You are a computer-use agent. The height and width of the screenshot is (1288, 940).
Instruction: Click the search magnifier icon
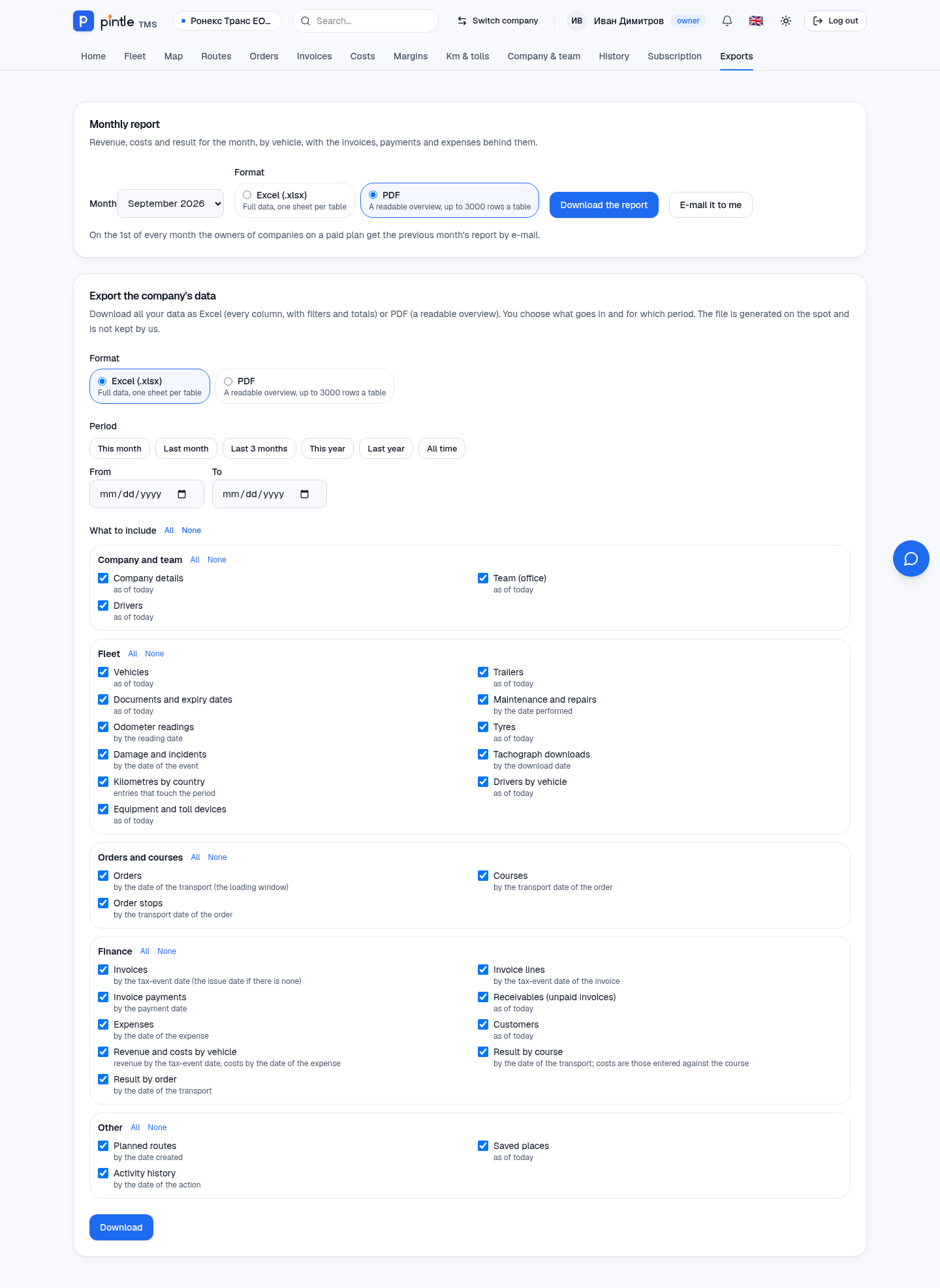[x=305, y=21]
